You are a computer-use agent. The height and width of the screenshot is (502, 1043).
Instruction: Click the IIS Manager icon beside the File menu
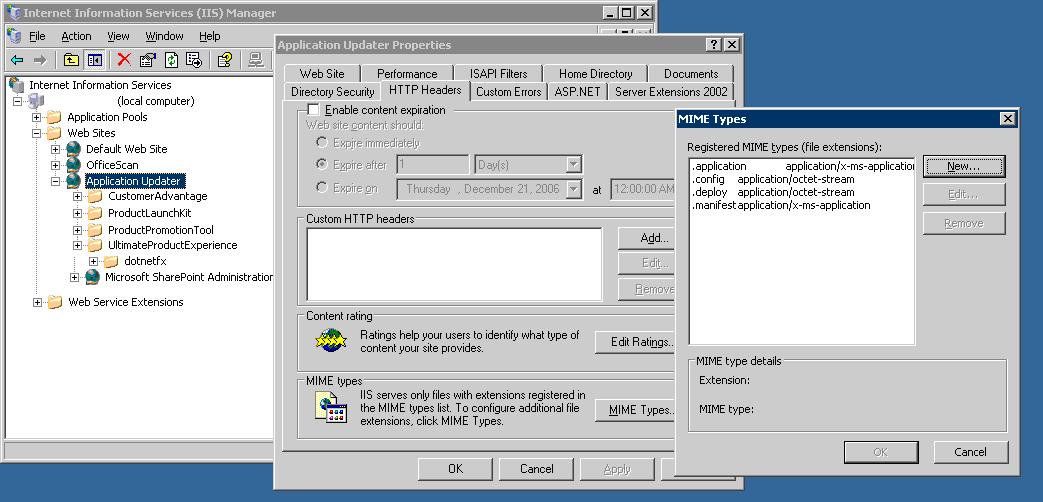(14, 36)
